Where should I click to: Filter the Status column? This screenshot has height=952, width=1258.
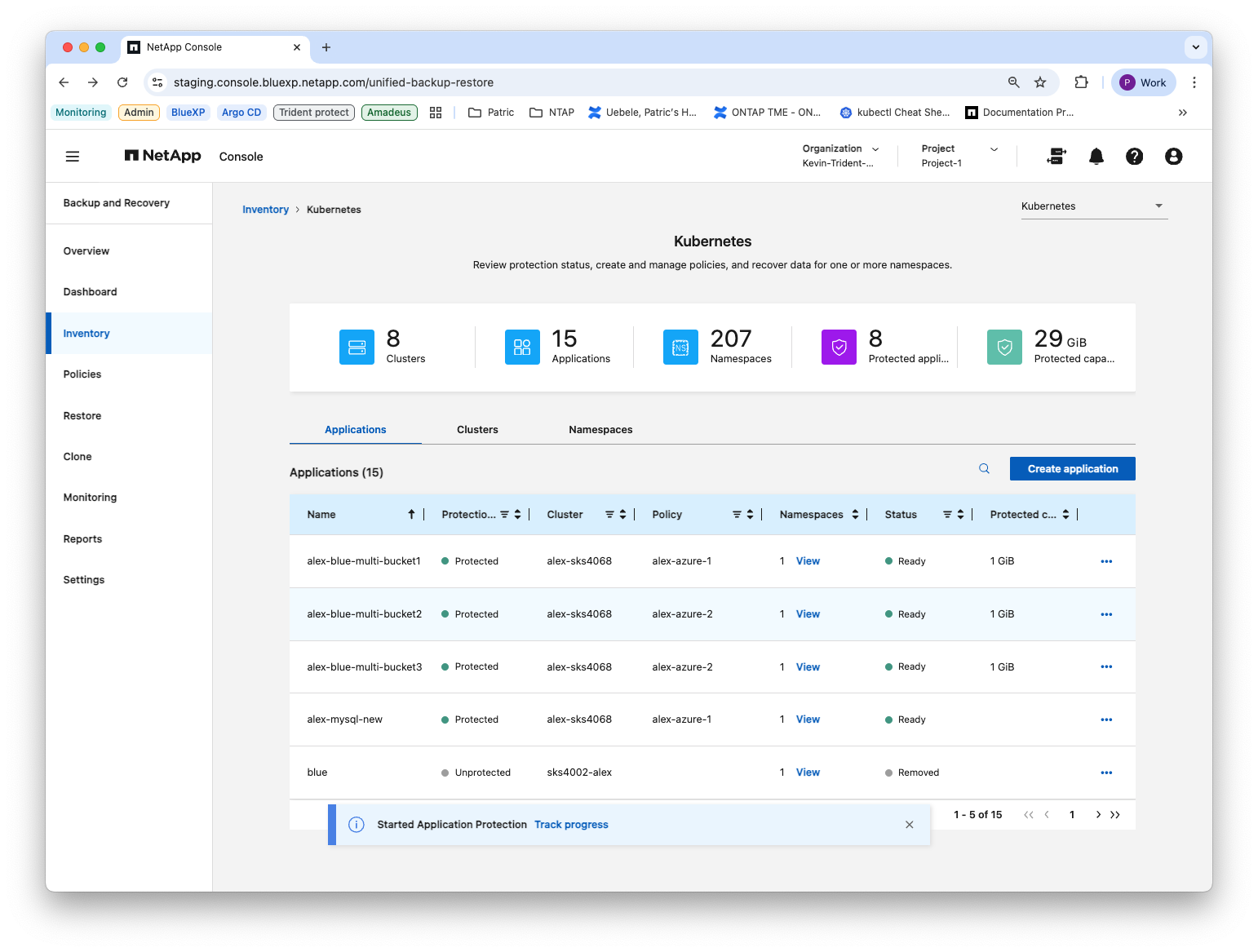[947, 515]
